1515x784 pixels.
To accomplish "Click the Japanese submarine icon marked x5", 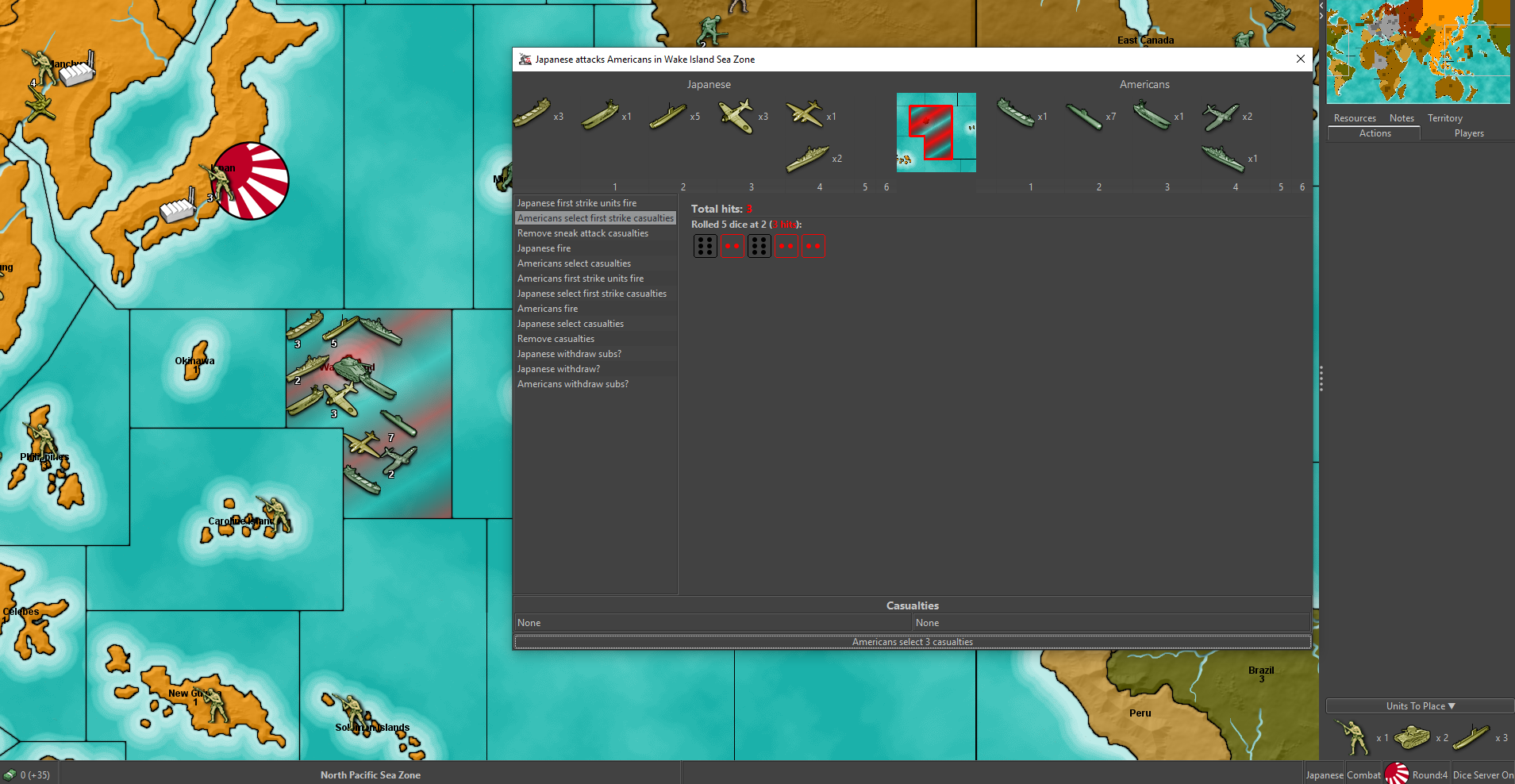I will [x=668, y=116].
